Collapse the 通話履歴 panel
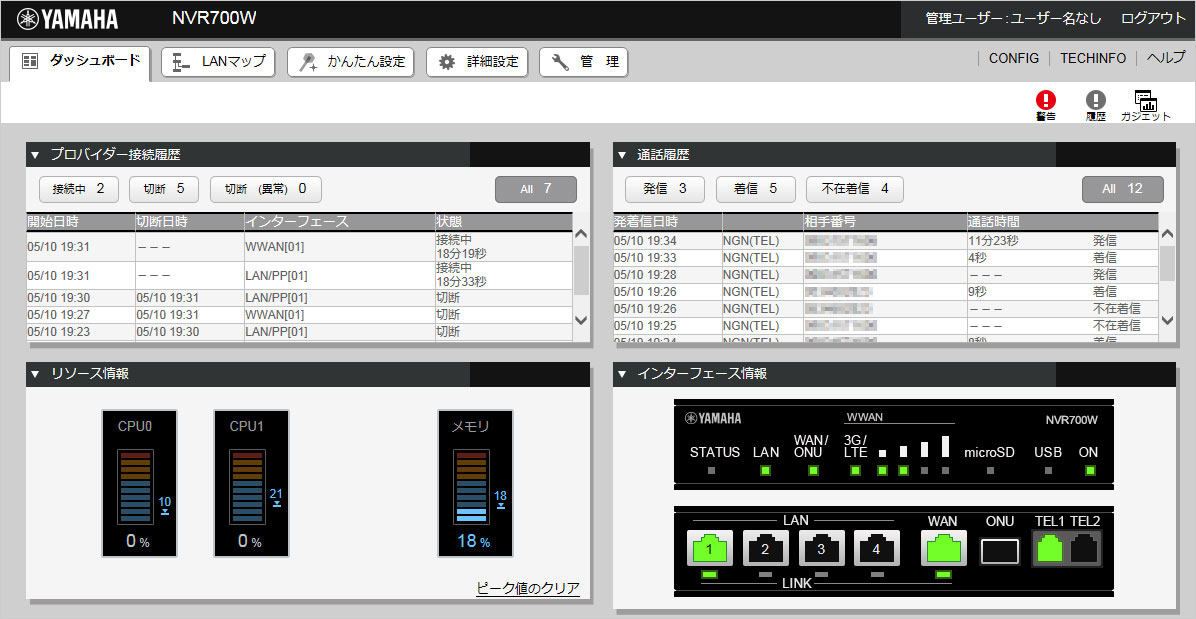The height and width of the screenshot is (619, 1196). click(622, 155)
